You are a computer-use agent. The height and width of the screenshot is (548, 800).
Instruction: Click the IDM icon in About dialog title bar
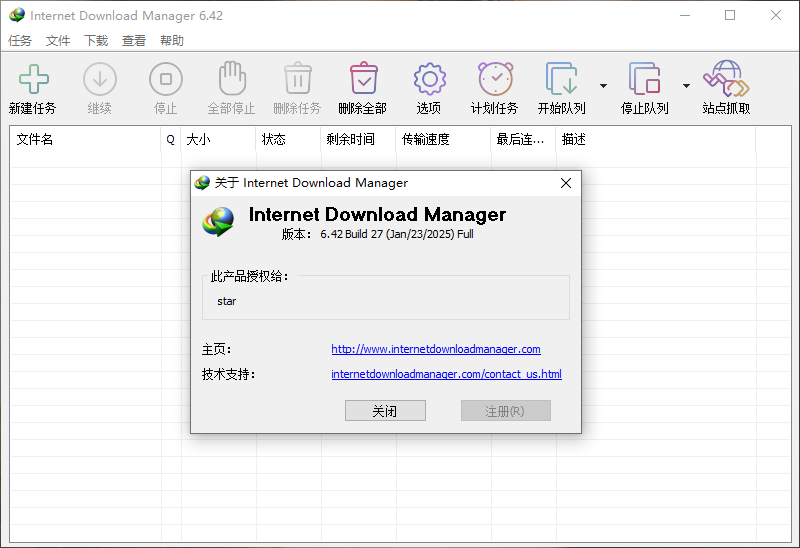[x=203, y=183]
